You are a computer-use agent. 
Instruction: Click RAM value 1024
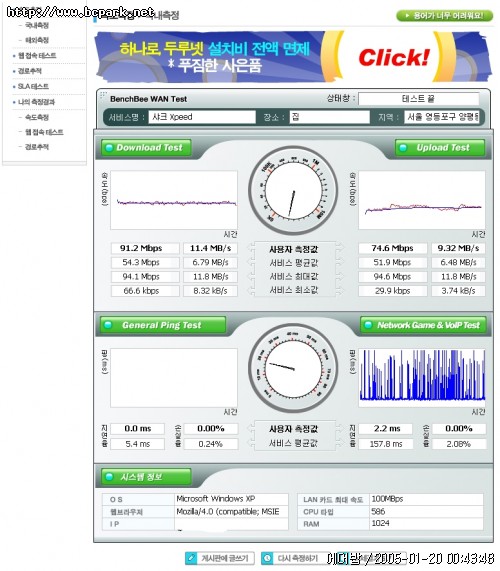426,524
